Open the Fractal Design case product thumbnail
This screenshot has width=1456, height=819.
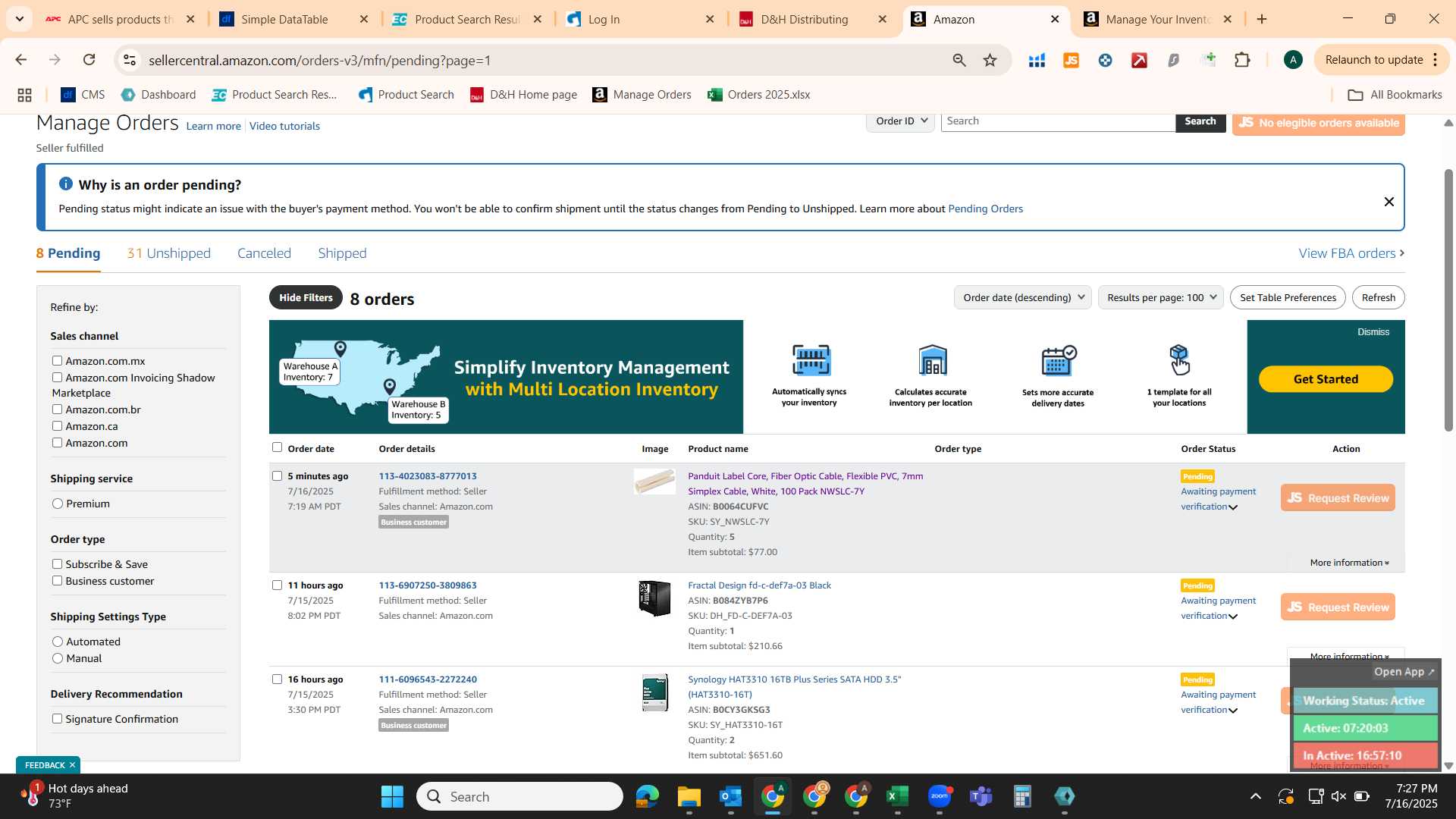(x=654, y=598)
